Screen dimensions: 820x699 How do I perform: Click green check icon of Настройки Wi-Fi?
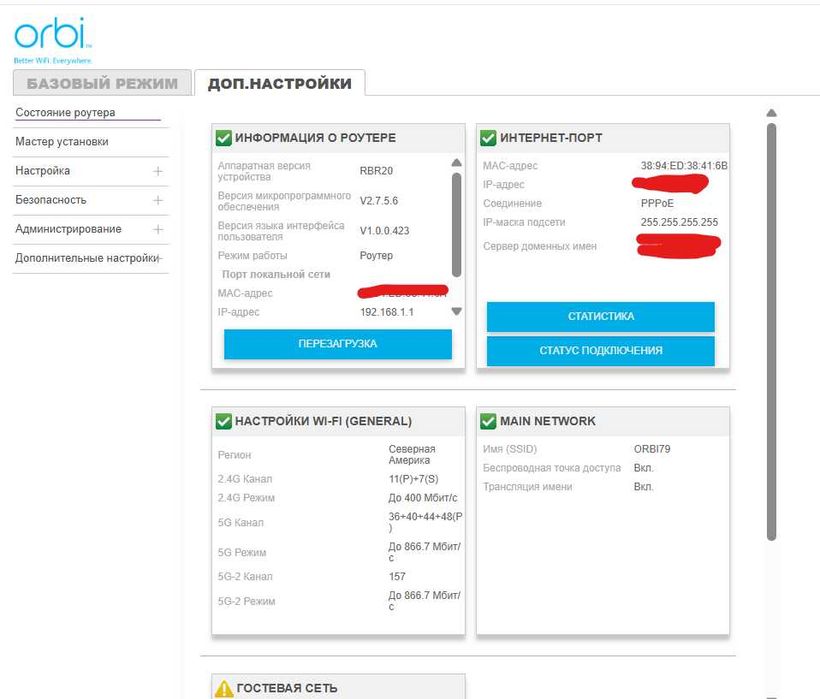coord(223,421)
